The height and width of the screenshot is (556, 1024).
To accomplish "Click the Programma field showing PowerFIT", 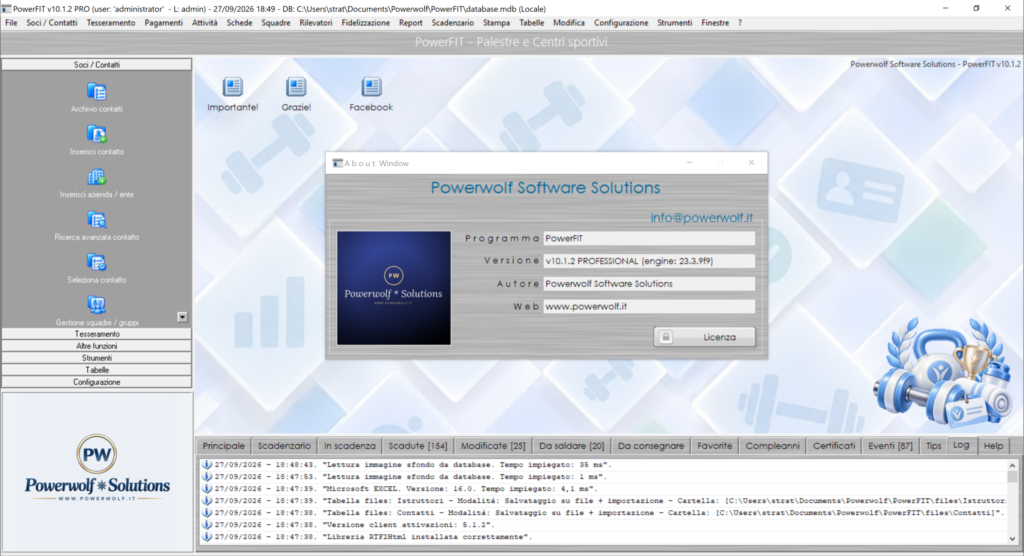I will coord(649,238).
